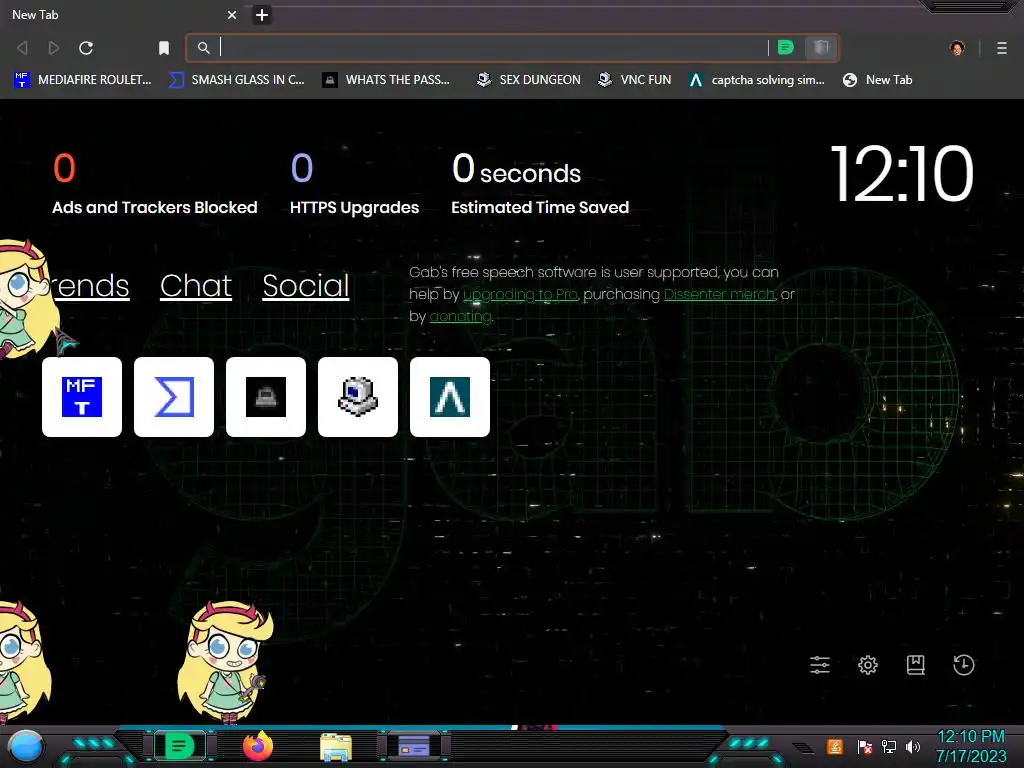Screen dimensions: 1024x768
Task: Click the browser forward arrow
Action: point(54,48)
